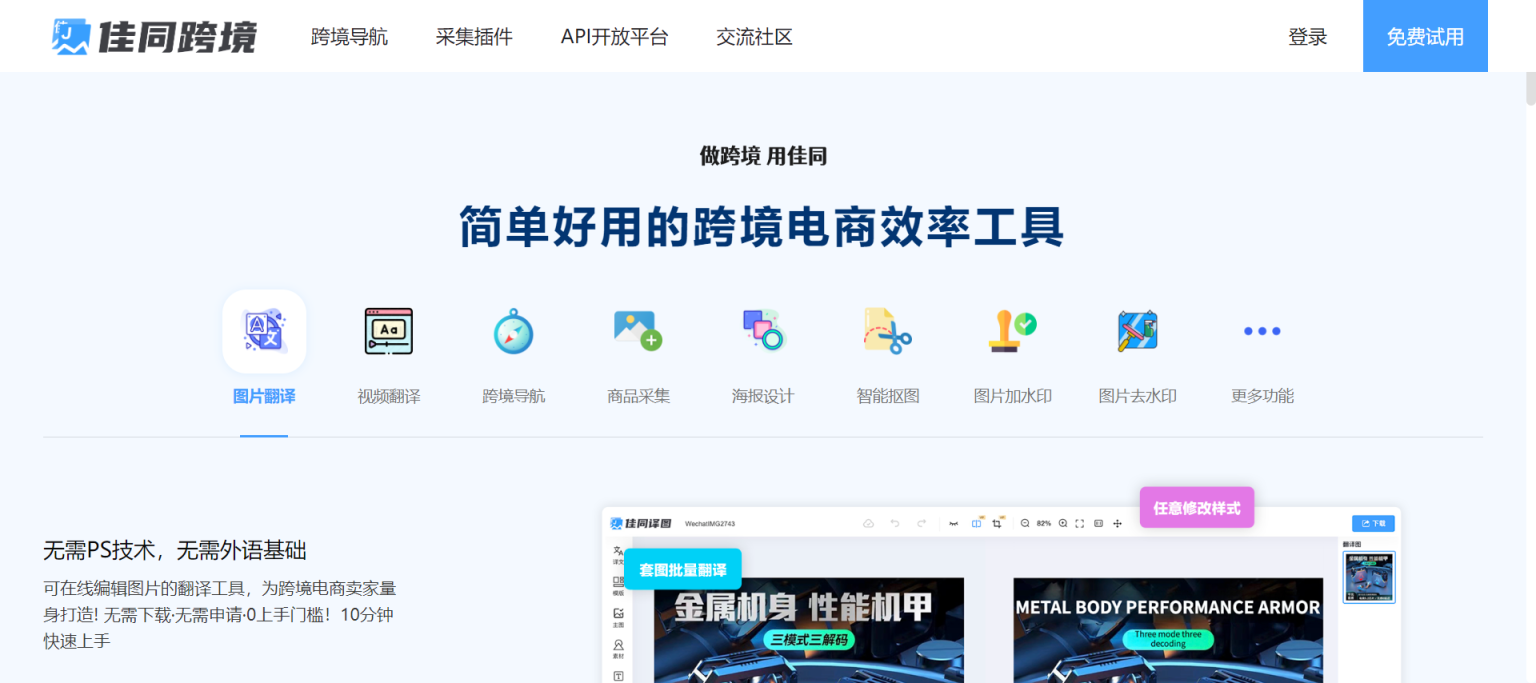Select the crop tool in the editor
This screenshot has height=683, width=1536.
click(998, 522)
